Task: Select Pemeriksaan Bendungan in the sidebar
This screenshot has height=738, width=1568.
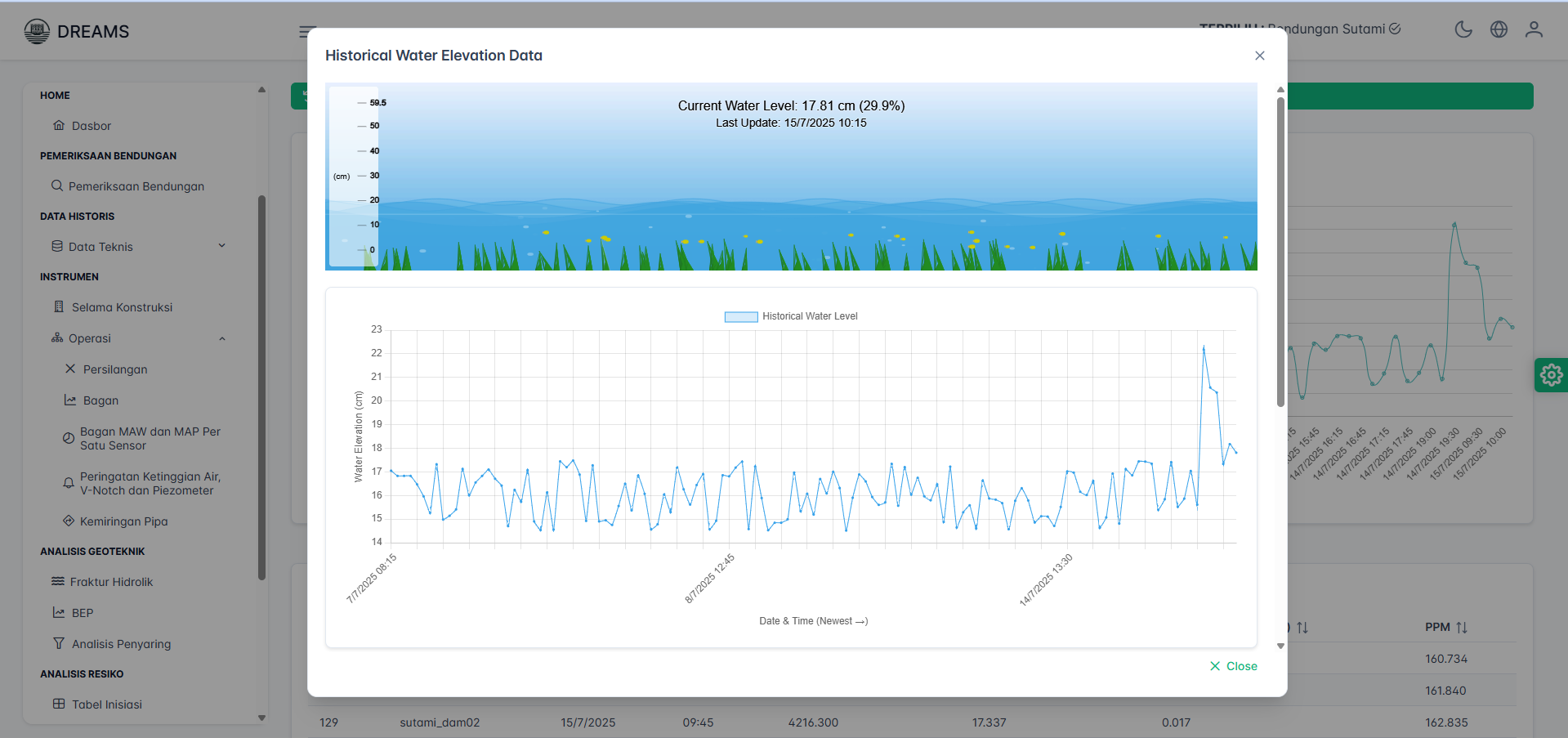Action: 136,186
